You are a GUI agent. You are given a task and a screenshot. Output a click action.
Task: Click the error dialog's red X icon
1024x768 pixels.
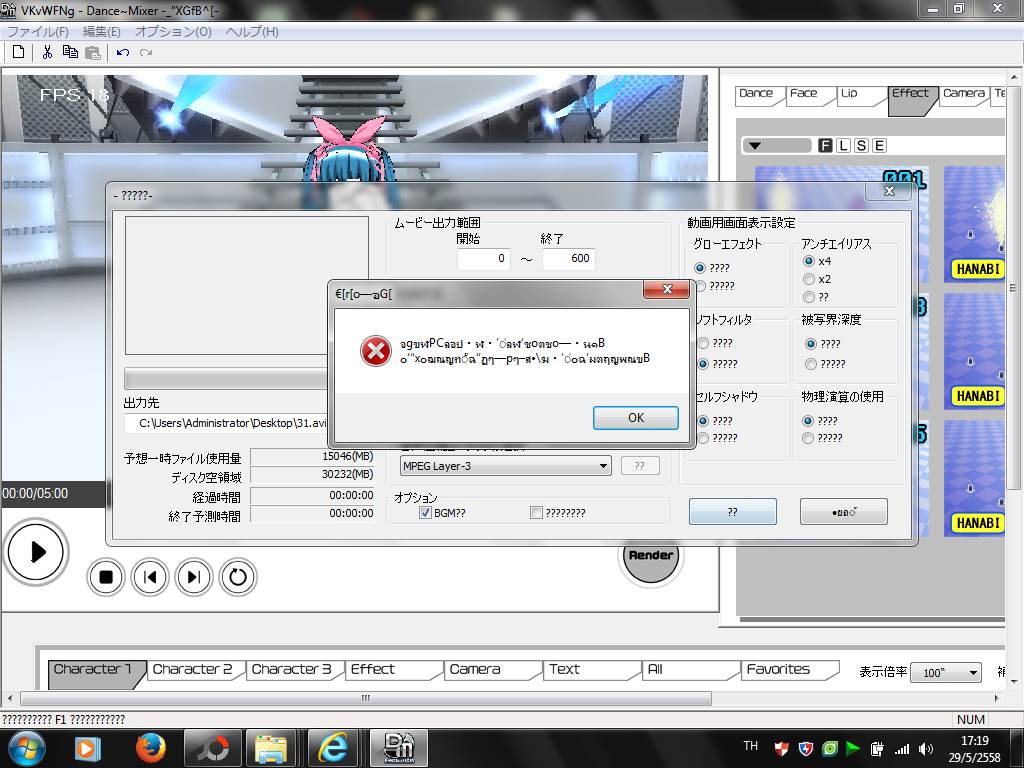tap(376, 351)
